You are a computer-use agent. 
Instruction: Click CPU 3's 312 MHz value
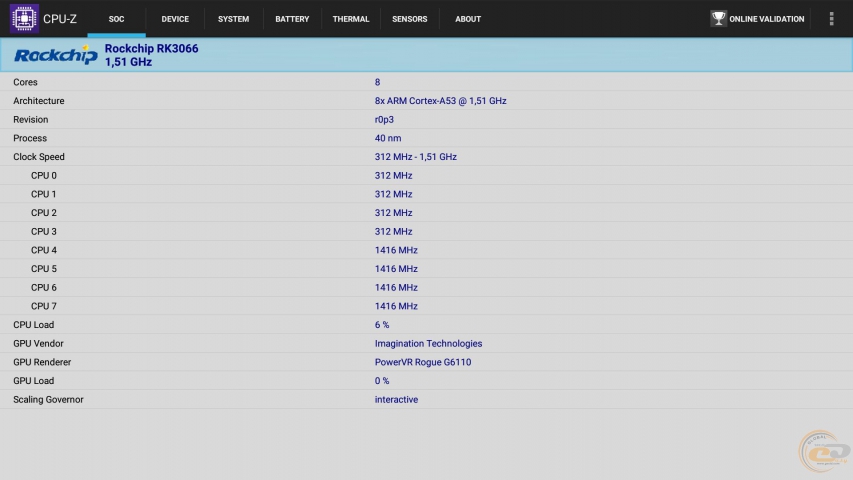point(393,231)
